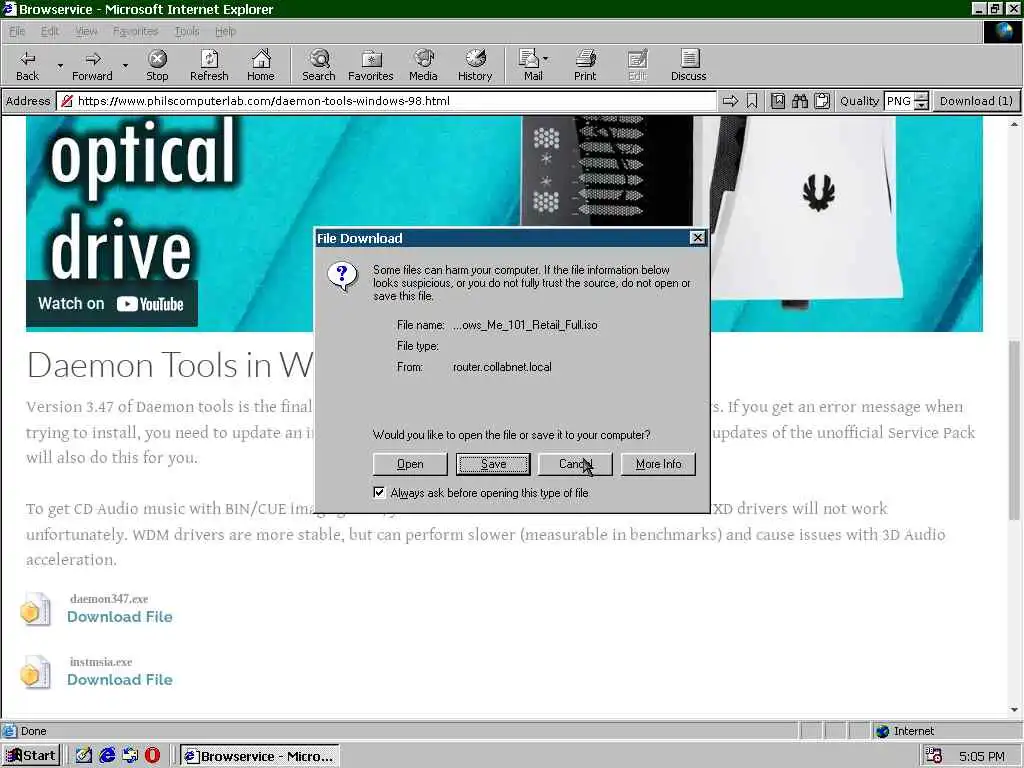Screen dimensions: 1024x768
Task: Click the Download (1) button
Action: (976, 101)
